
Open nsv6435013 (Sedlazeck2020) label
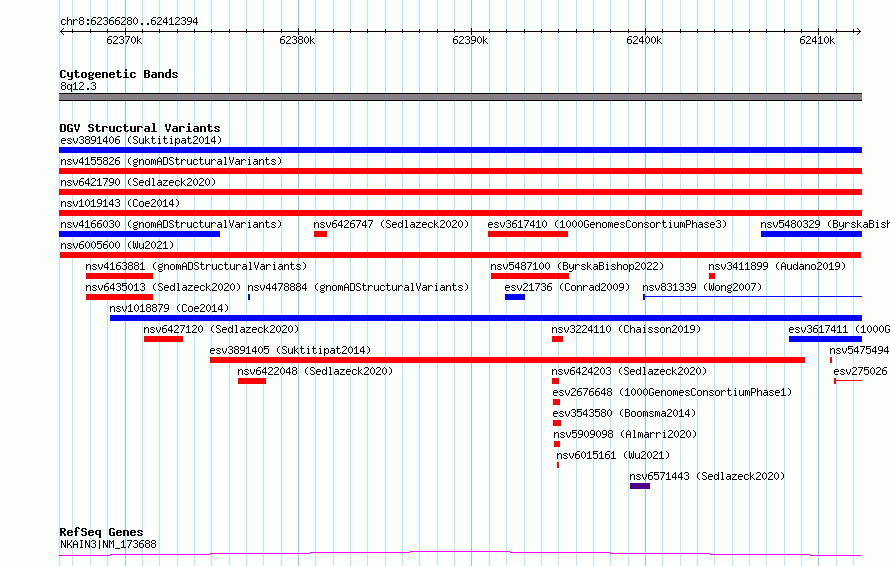click(163, 287)
